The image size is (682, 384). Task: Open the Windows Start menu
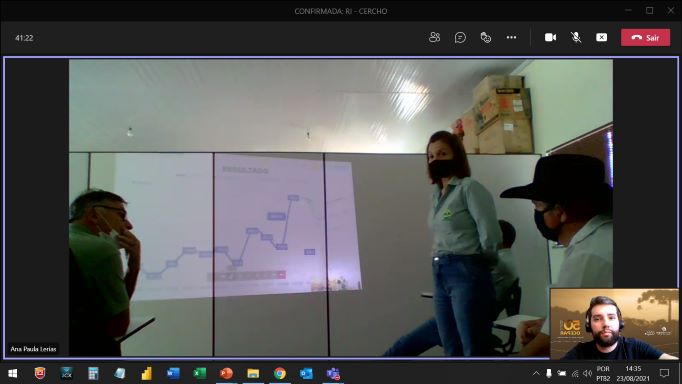click(13, 373)
